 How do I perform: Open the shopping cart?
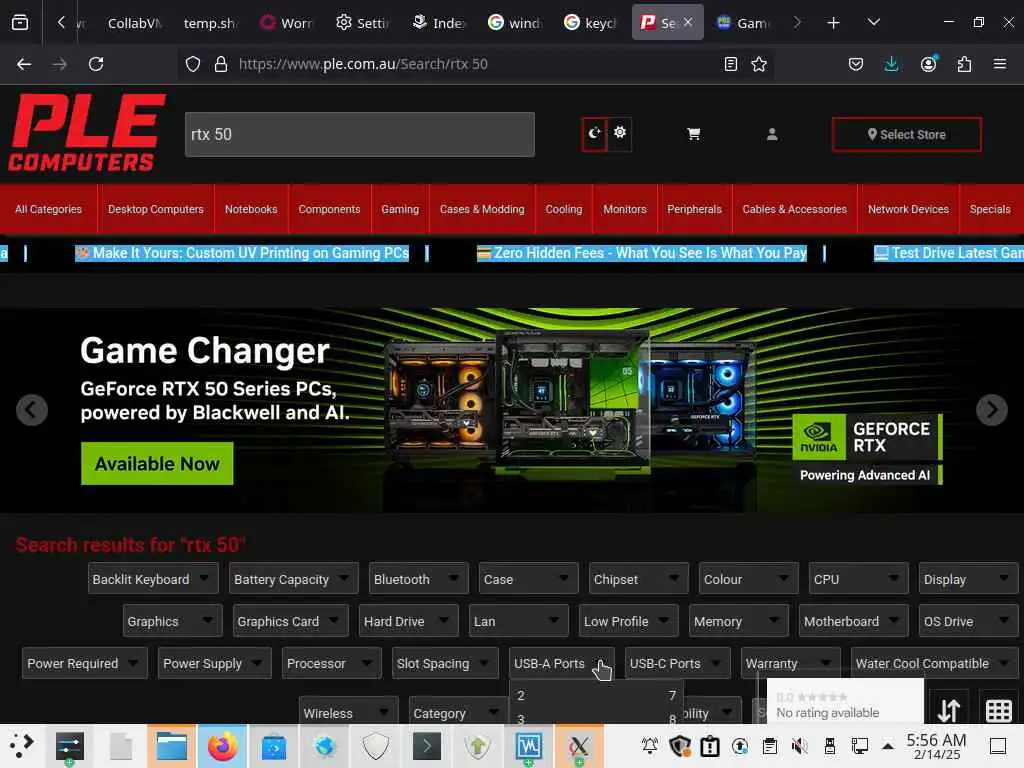tap(694, 134)
